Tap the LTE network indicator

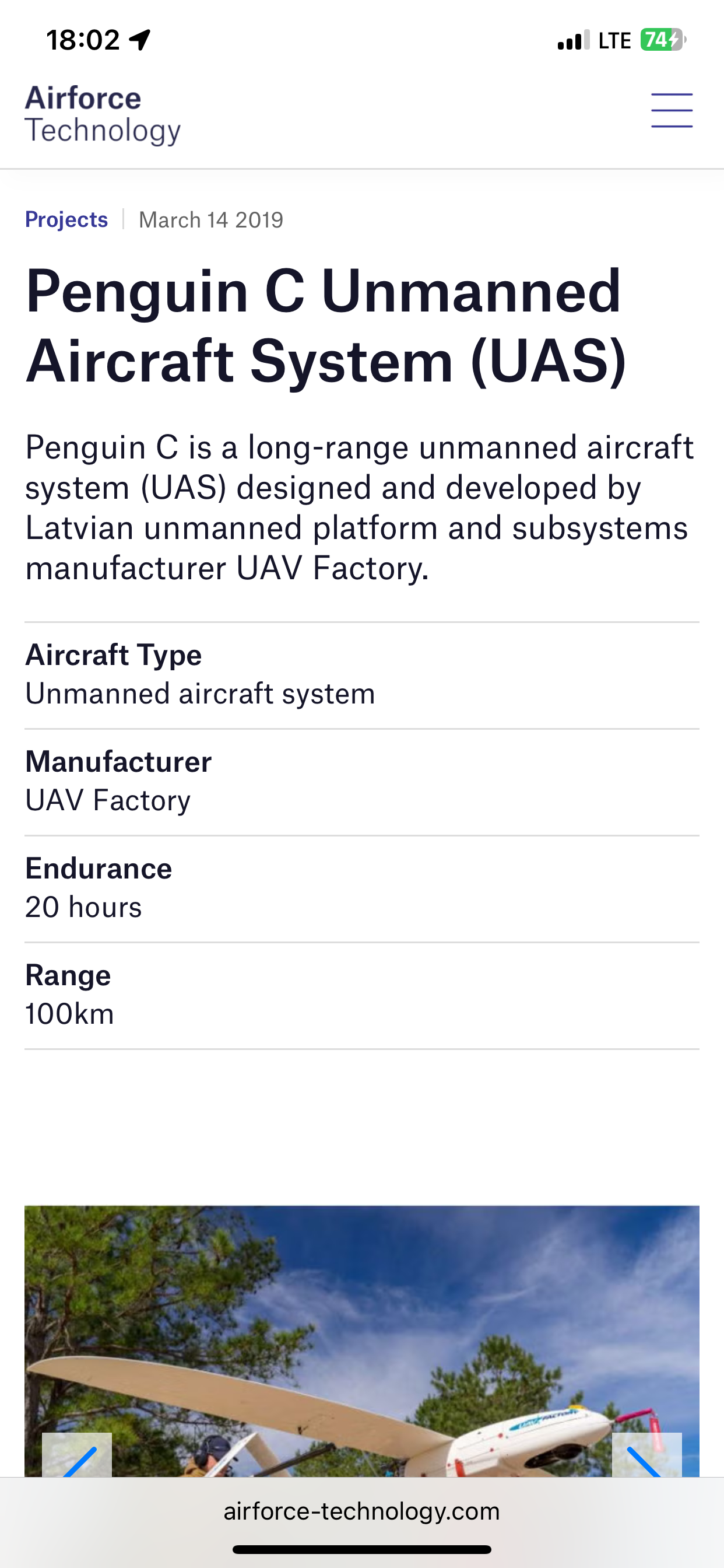point(614,41)
